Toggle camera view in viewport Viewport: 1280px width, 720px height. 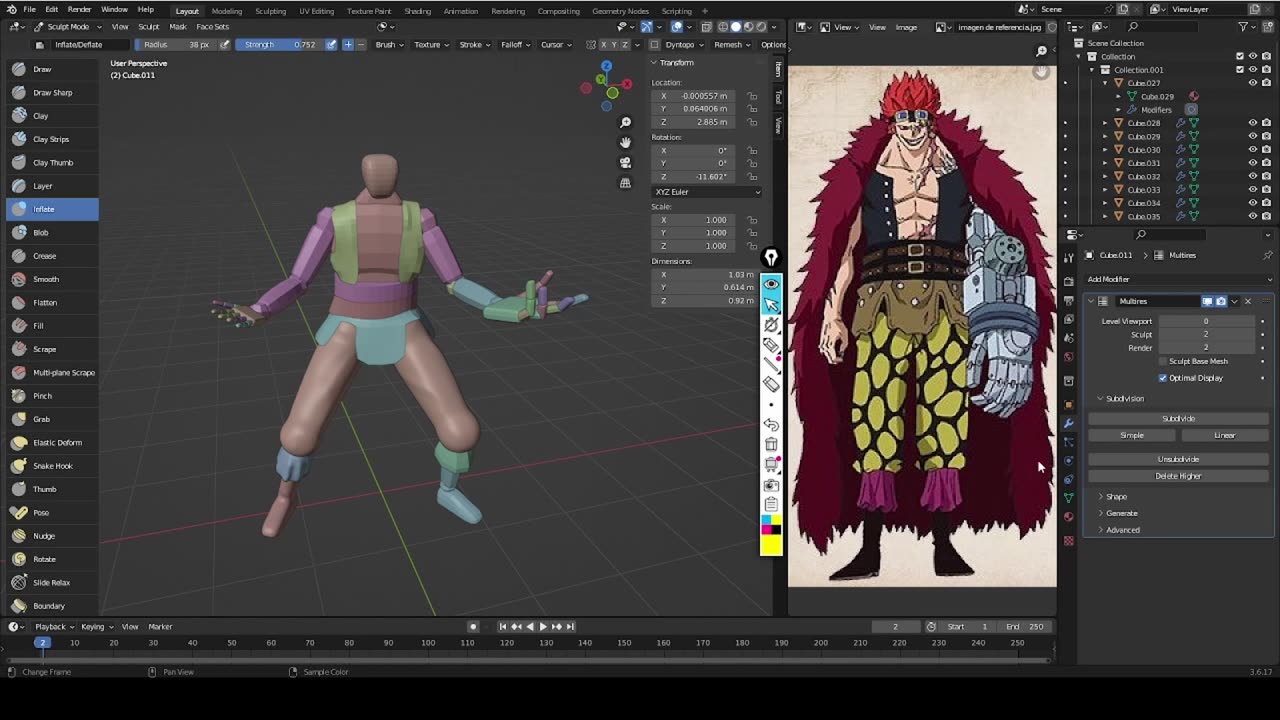[x=625, y=162]
